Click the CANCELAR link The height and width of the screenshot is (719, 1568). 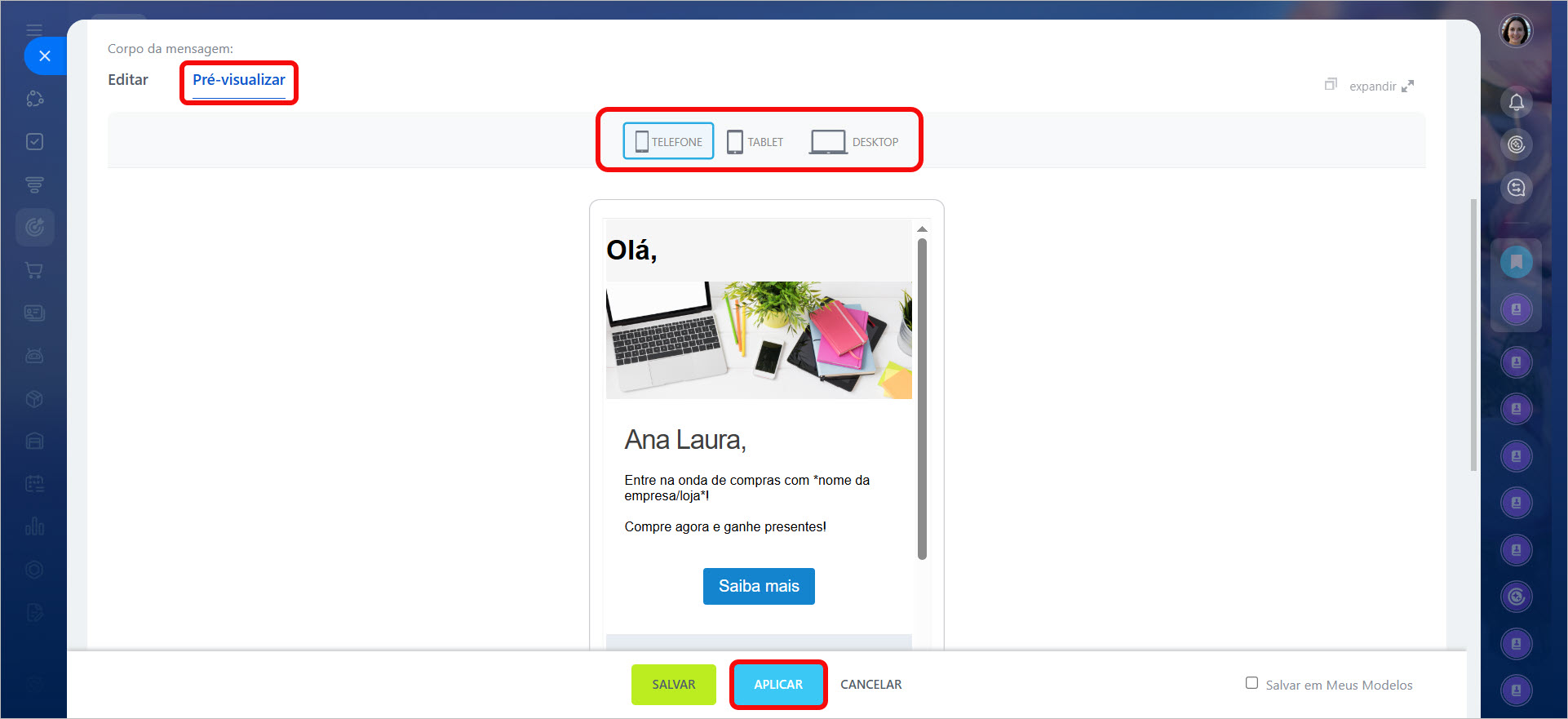(871, 685)
